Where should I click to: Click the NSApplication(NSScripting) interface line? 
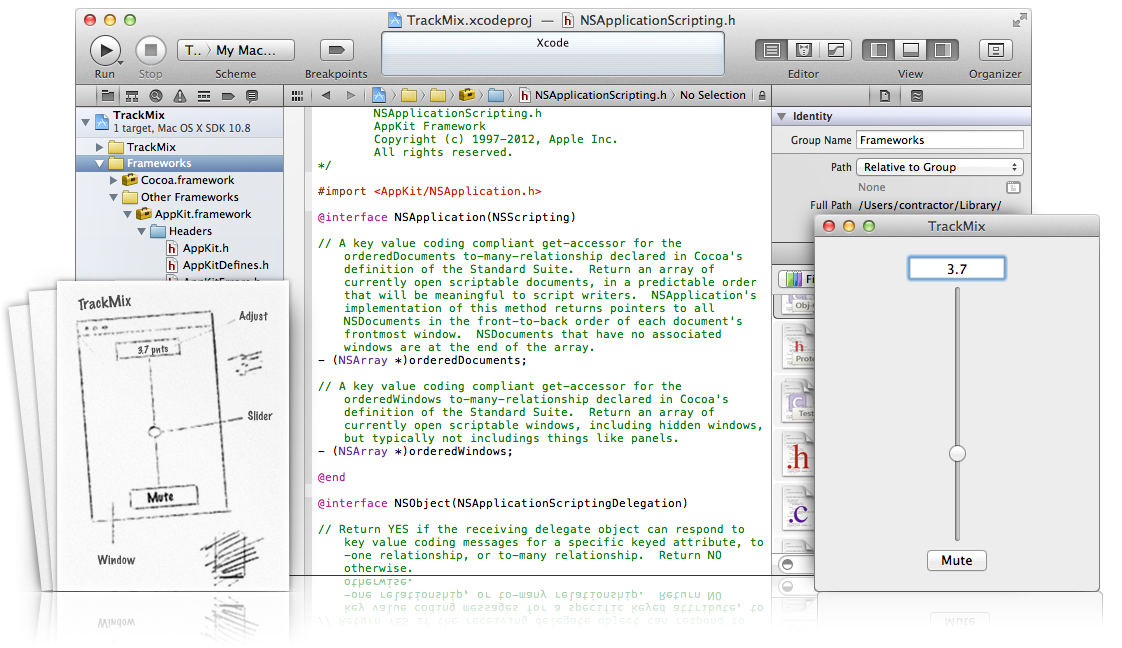[447, 217]
